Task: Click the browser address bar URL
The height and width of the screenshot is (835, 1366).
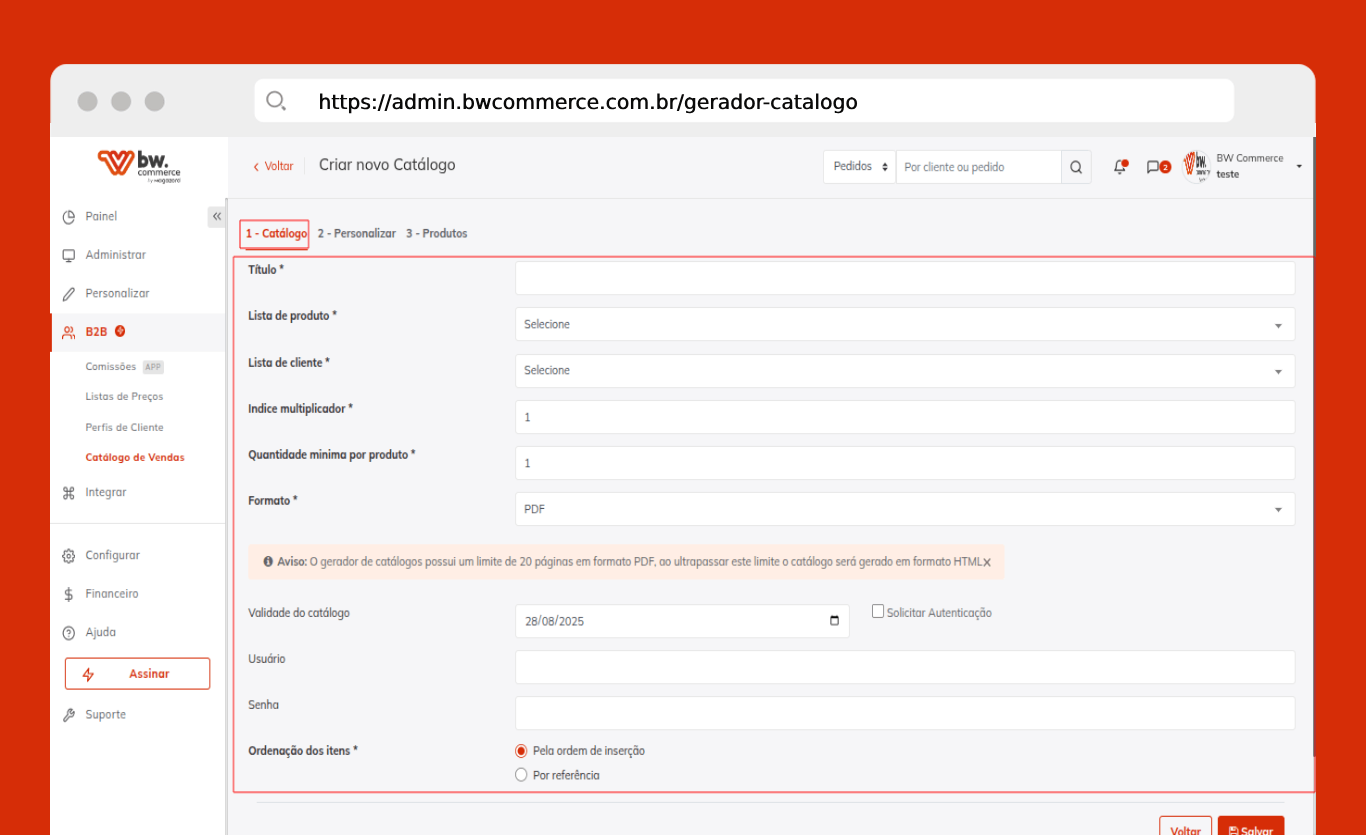Action: click(588, 102)
